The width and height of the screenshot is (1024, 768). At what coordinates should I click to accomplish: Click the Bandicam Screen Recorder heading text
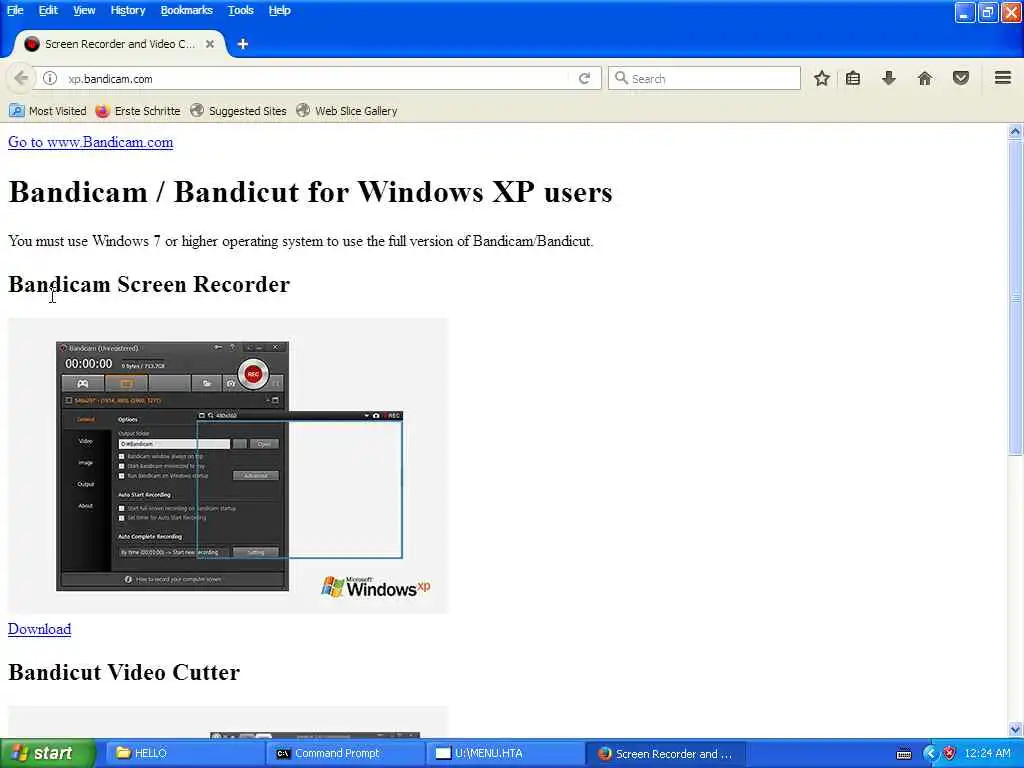[149, 284]
